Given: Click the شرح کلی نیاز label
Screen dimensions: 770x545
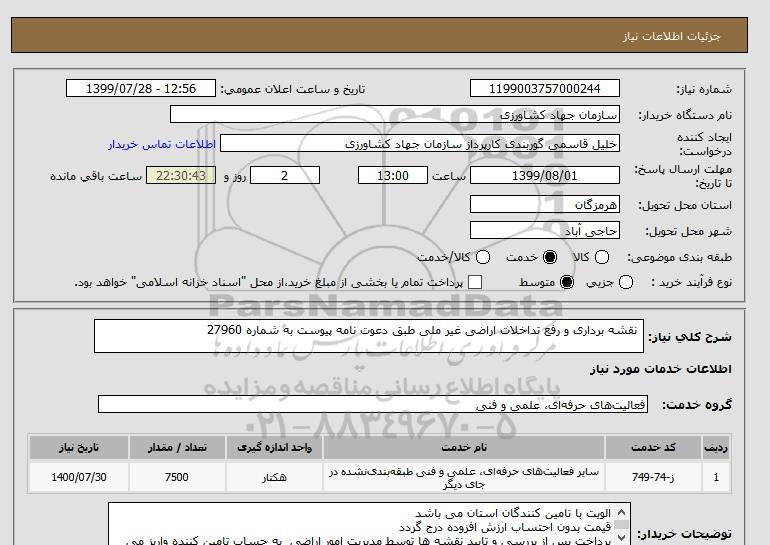Looking at the screenshot, I should (x=690, y=337).
